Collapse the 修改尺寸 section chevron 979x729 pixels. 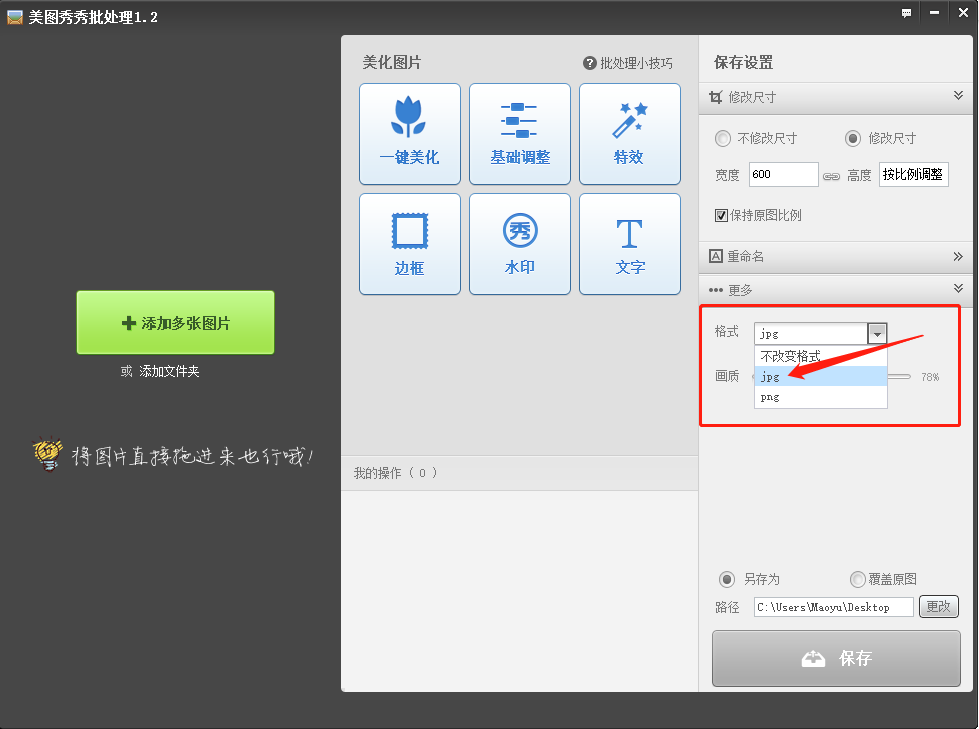[958, 96]
